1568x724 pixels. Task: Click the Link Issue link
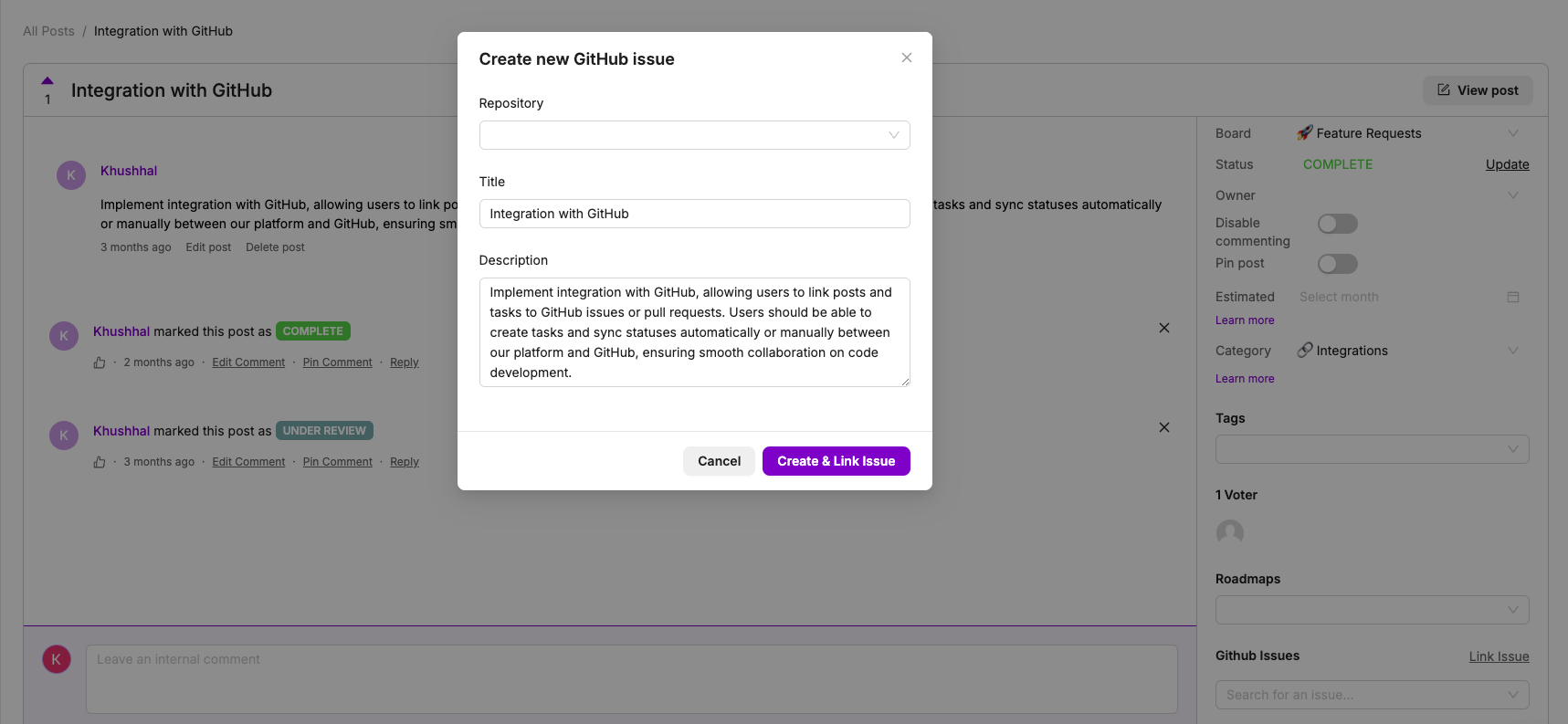pyautogui.click(x=1499, y=656)
